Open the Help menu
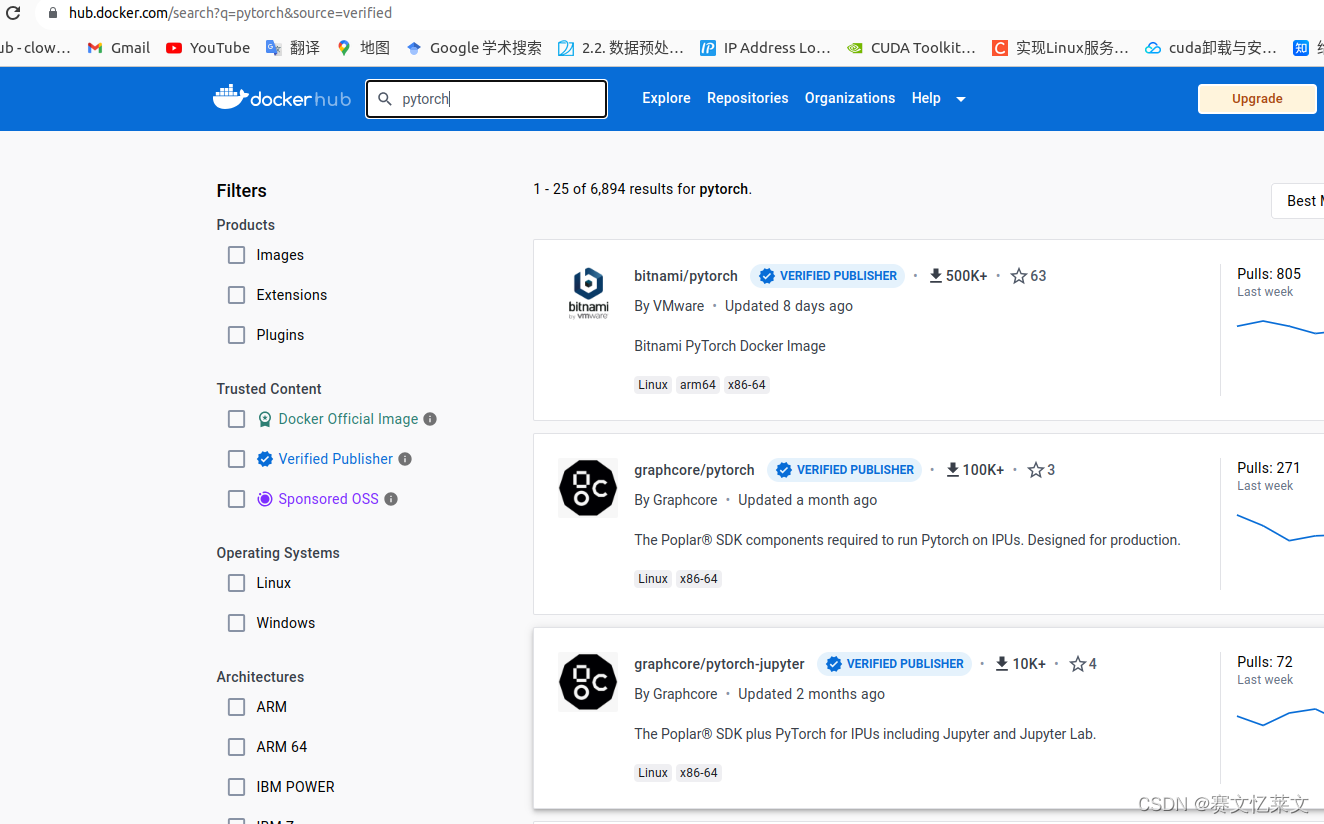Image resolution: width=1324 pixels, height=824 pixels. (926, 98)
